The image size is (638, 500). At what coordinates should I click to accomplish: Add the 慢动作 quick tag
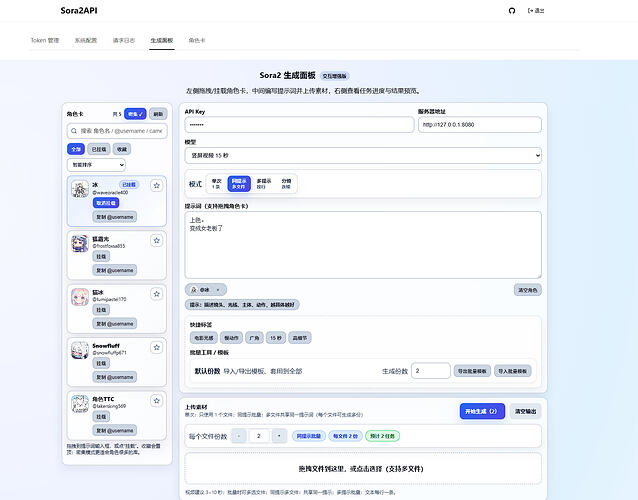[x=231, y=338]
